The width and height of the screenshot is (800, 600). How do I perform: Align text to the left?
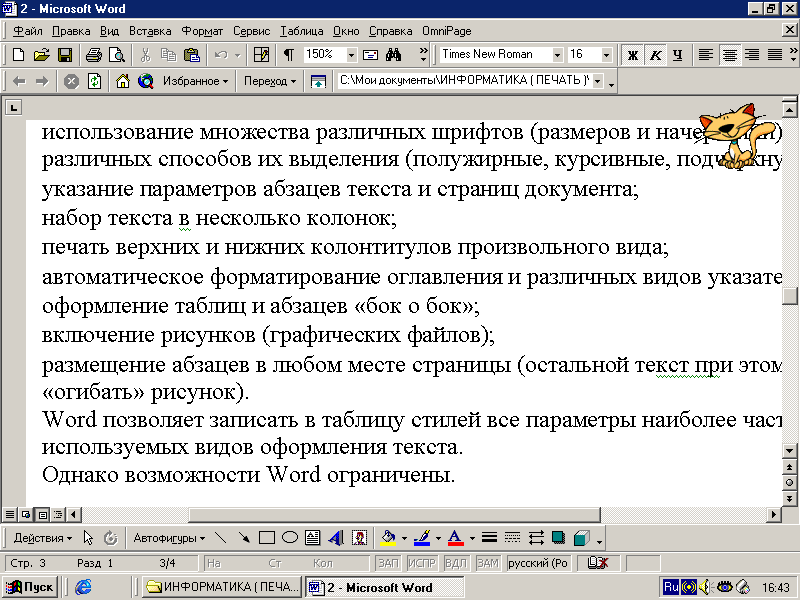point(706,55)
